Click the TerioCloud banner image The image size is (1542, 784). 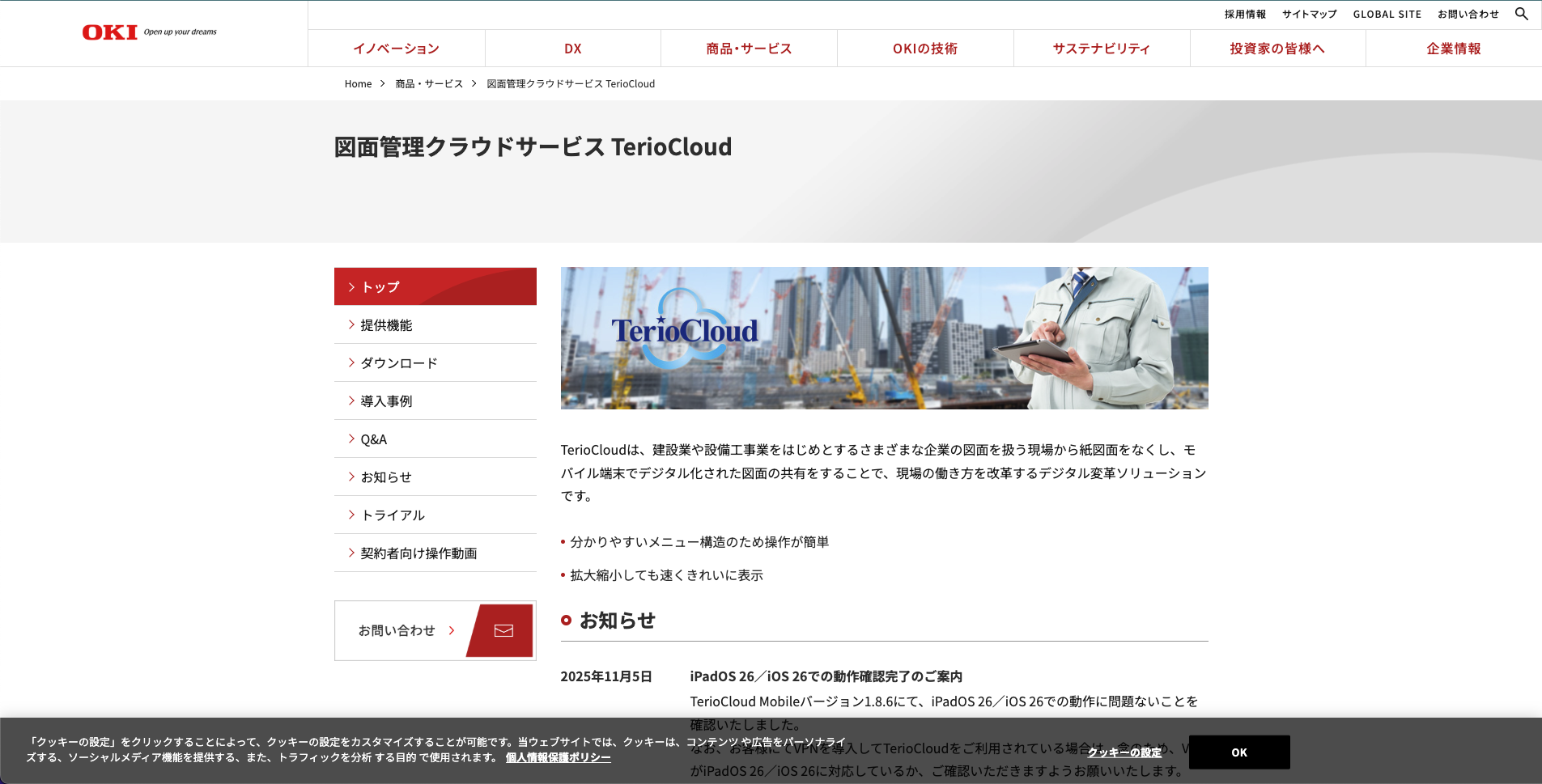(x=884, y=338)
